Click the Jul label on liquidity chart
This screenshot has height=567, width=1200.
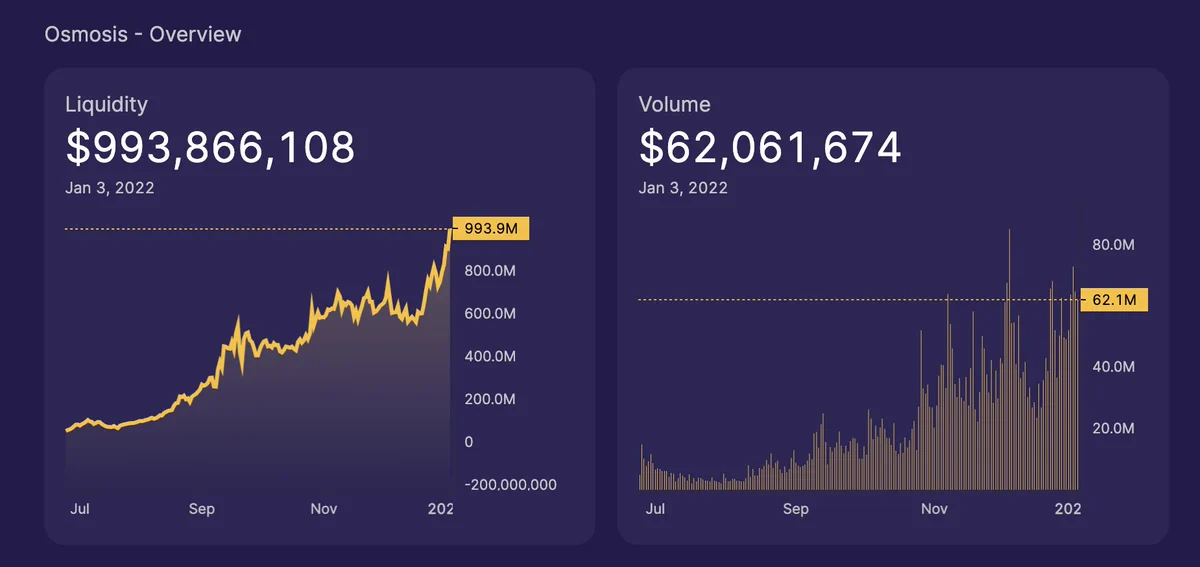coord(80,509)
